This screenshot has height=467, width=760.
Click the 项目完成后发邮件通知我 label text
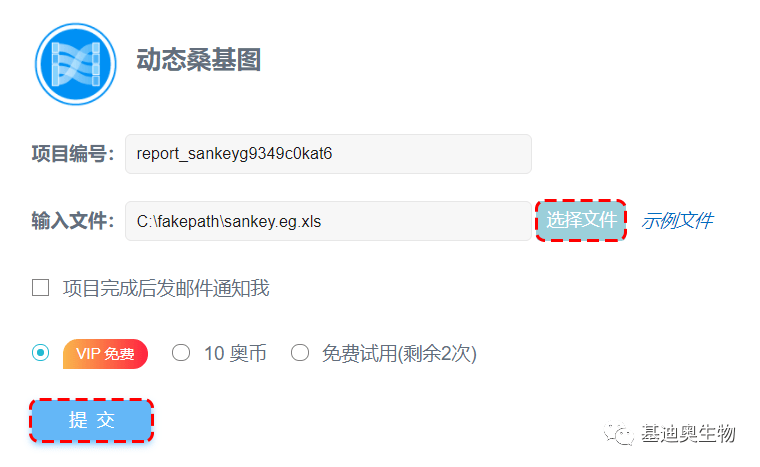pos(166,288)
